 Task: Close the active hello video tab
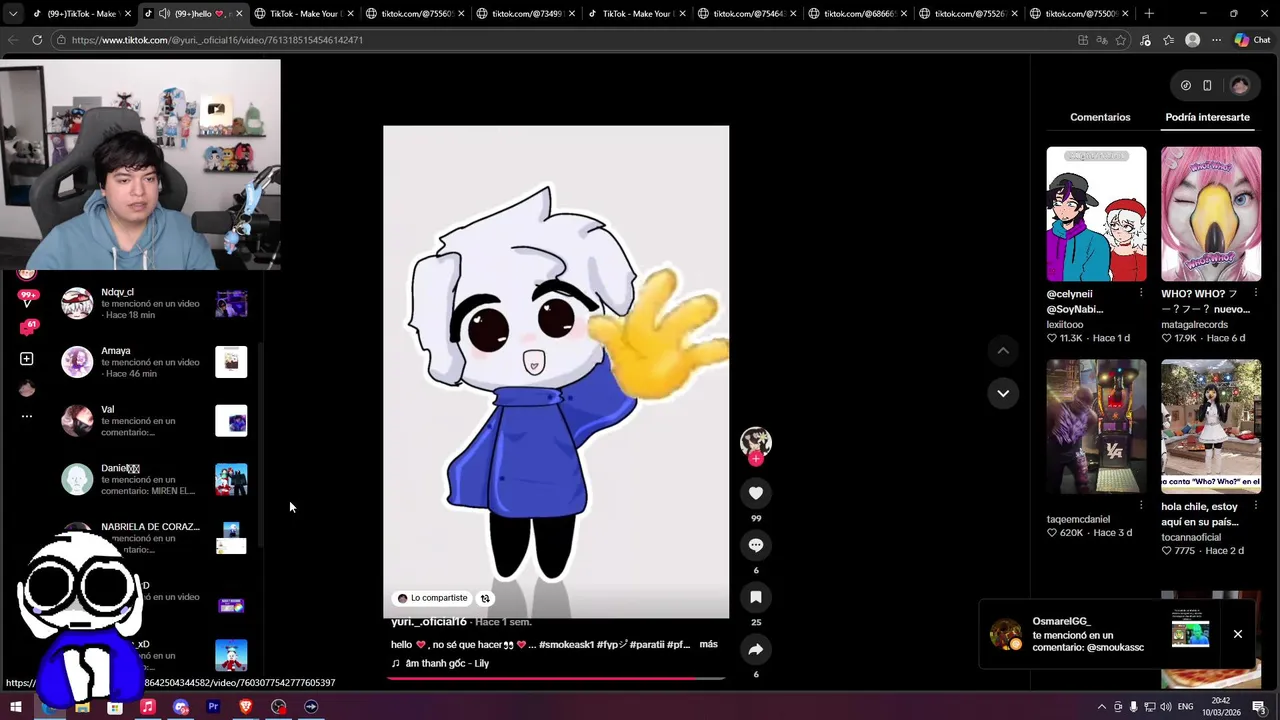click(239, 14)
